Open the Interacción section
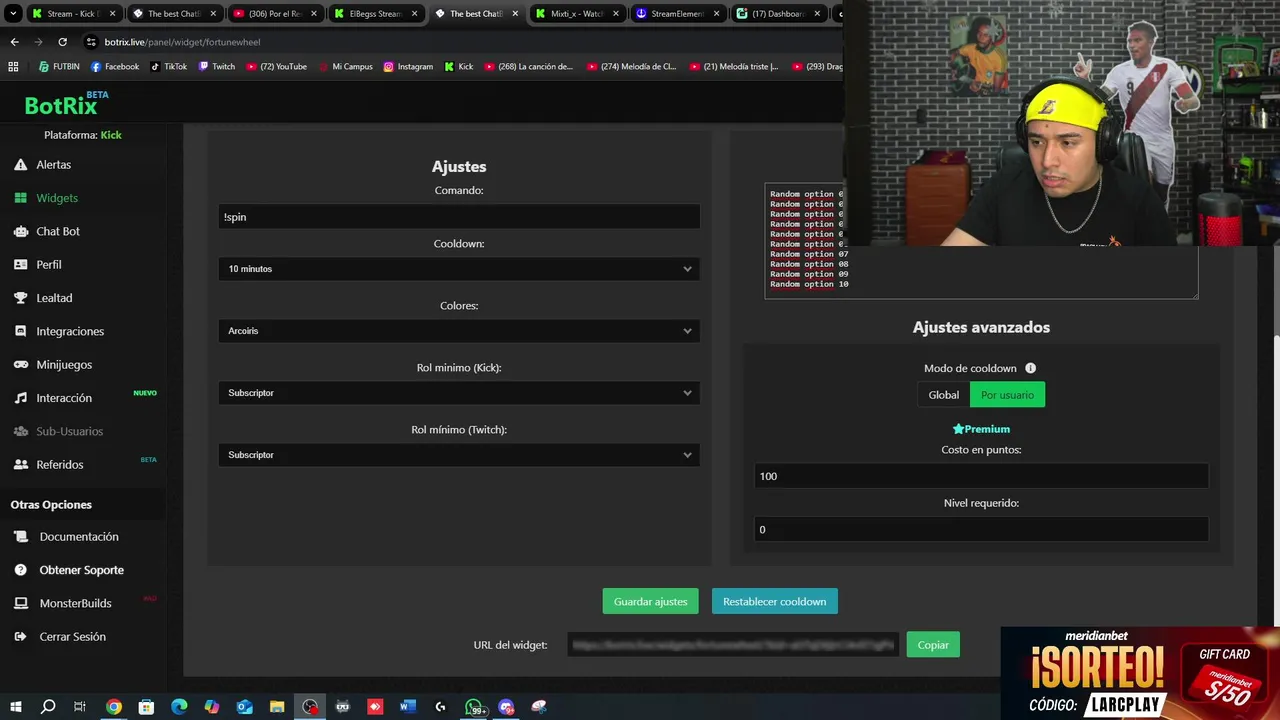1280x720 pixels. point(64,398)
